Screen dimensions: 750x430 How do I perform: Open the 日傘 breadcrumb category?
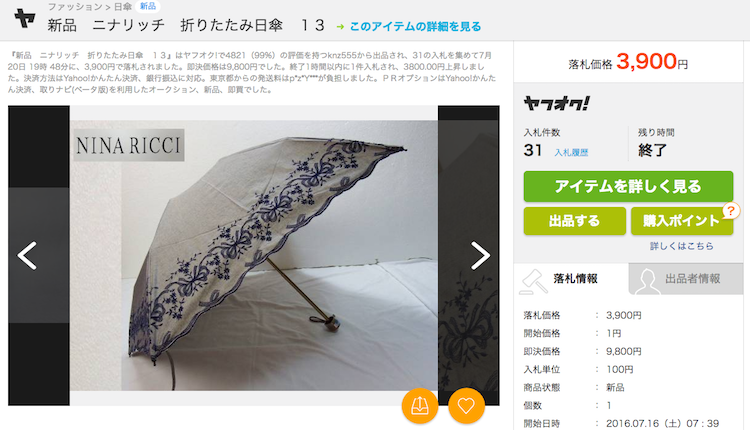click(x=123, y=7)
